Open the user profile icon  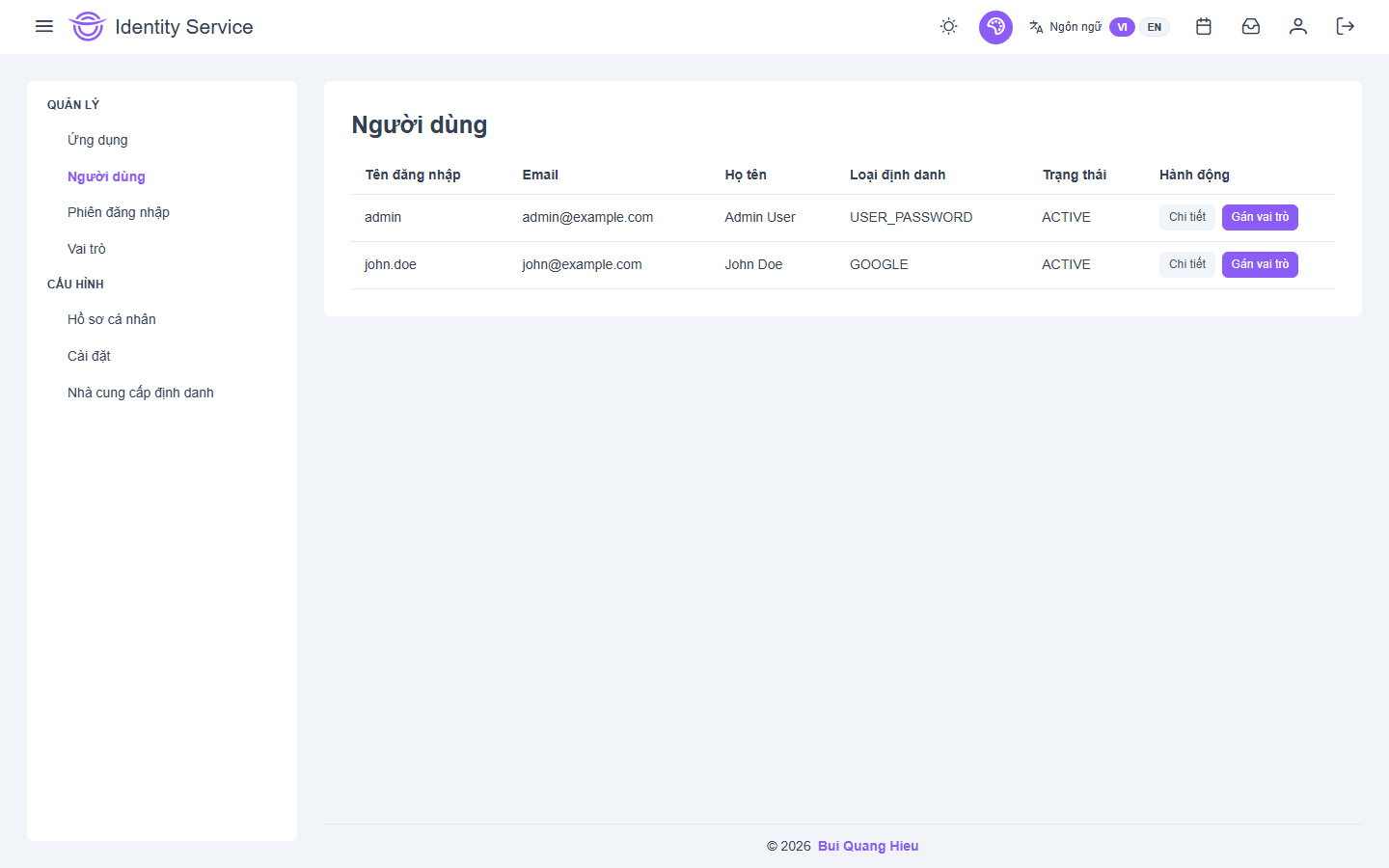coord(1298,27)
